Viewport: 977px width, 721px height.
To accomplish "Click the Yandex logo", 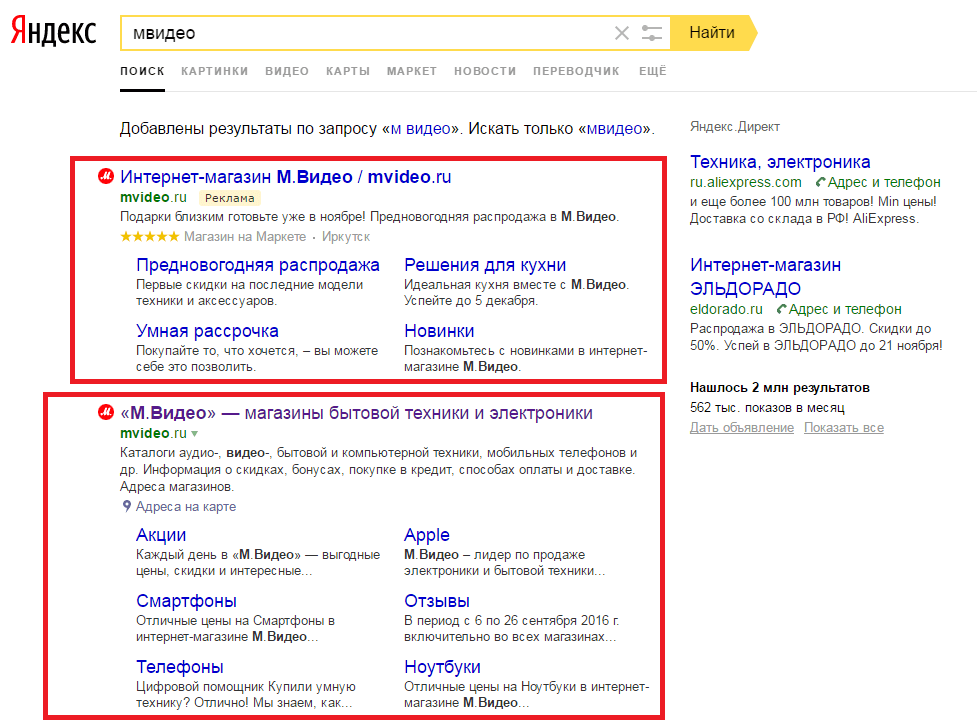I will [54, 32].
